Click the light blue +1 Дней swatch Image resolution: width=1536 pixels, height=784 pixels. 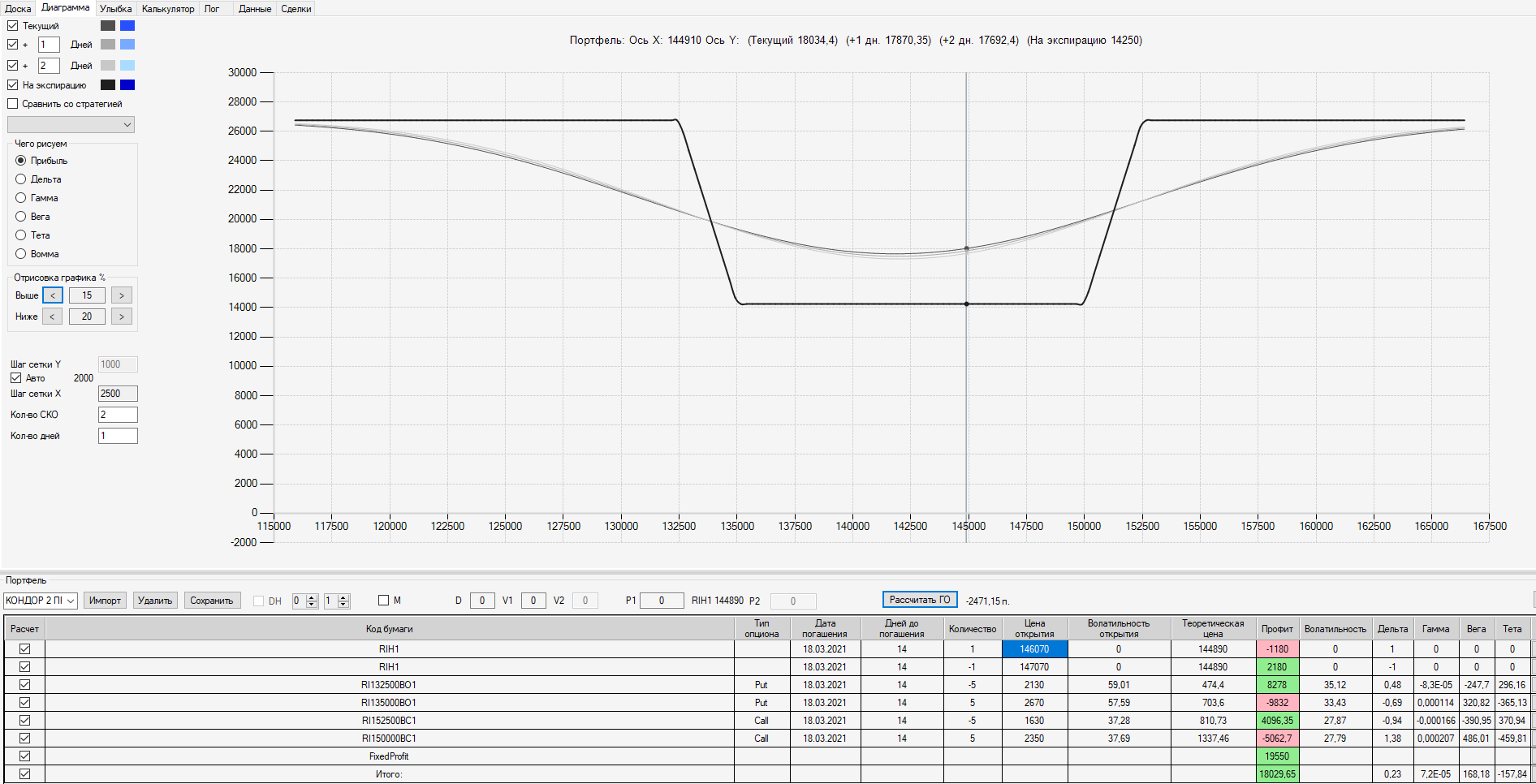click(127, 45)
